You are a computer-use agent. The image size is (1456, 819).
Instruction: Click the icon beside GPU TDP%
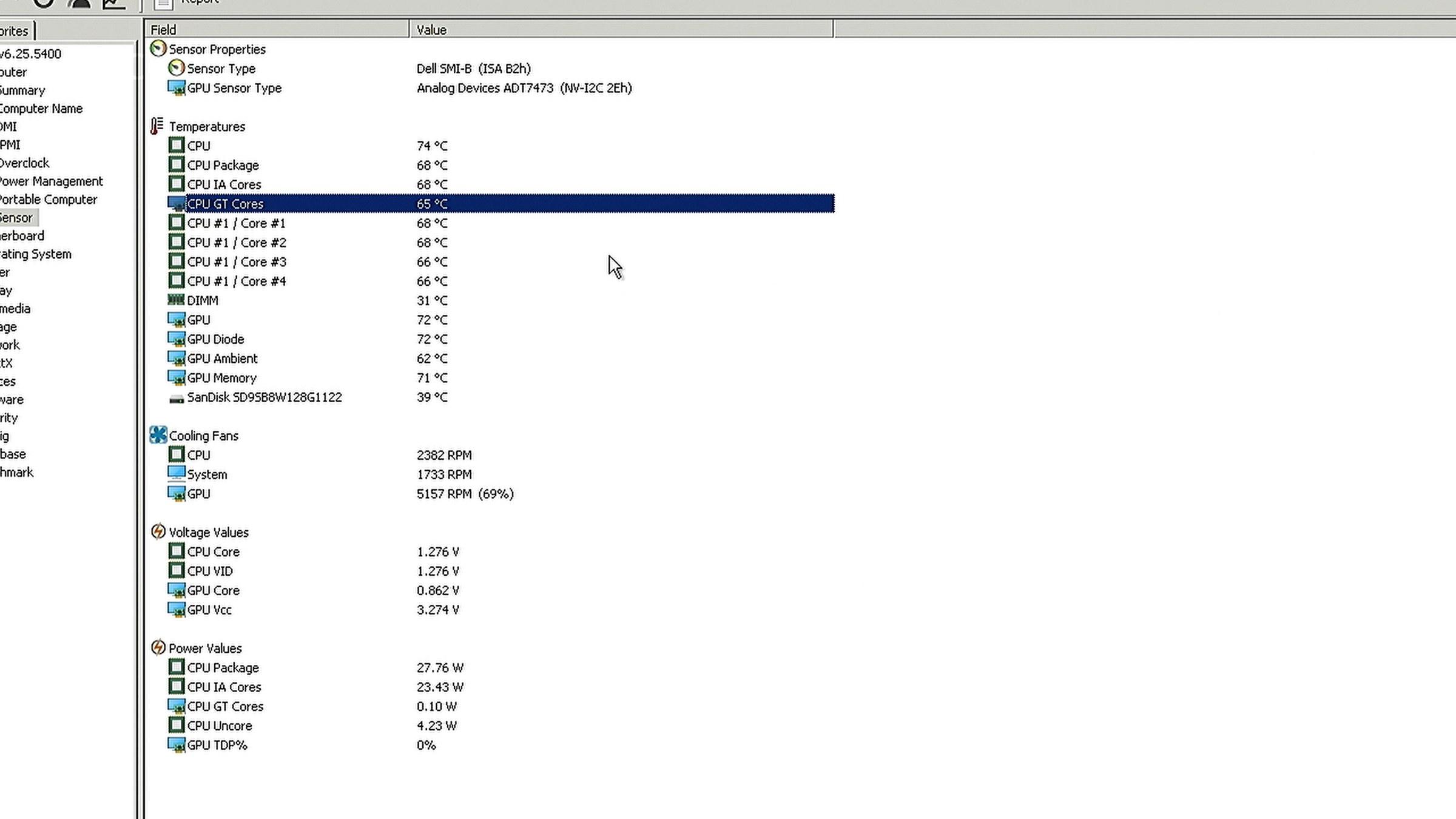pos(176,744)
